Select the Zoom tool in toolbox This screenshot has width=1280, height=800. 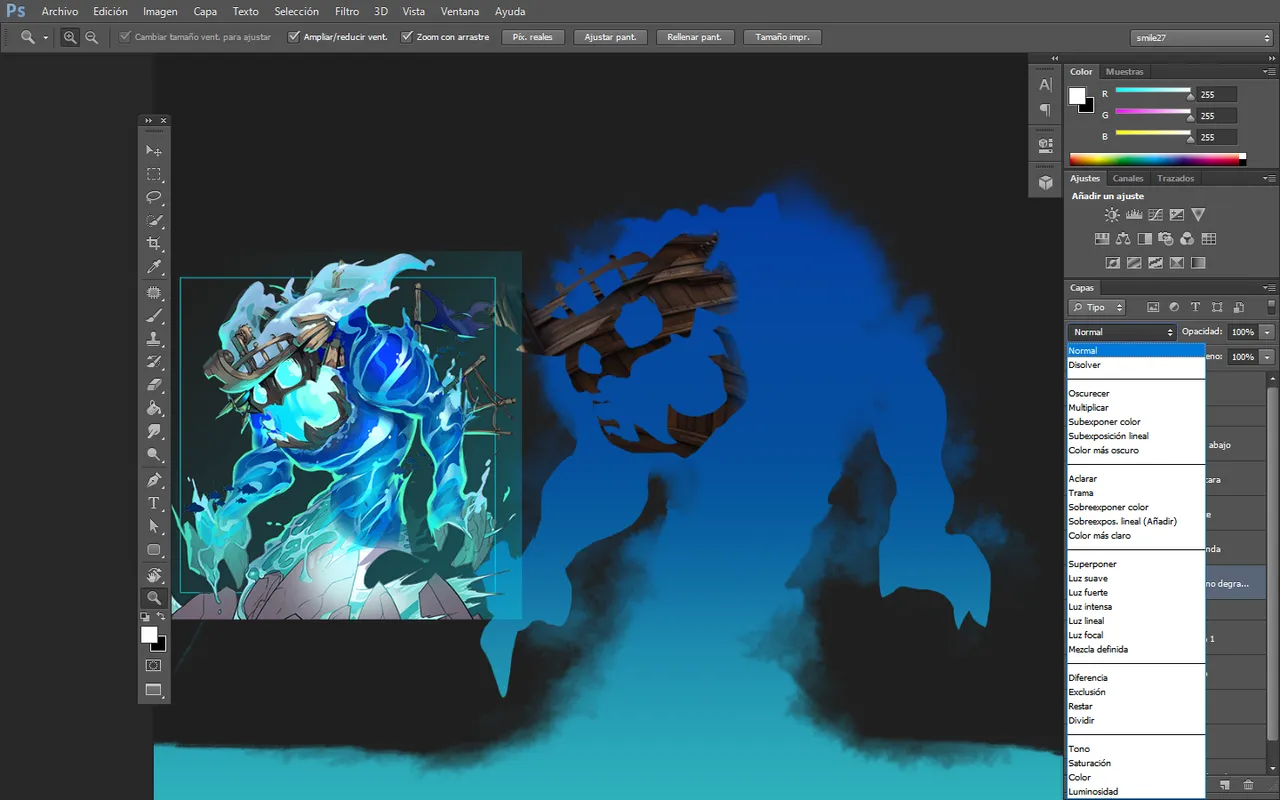point(154,598)
